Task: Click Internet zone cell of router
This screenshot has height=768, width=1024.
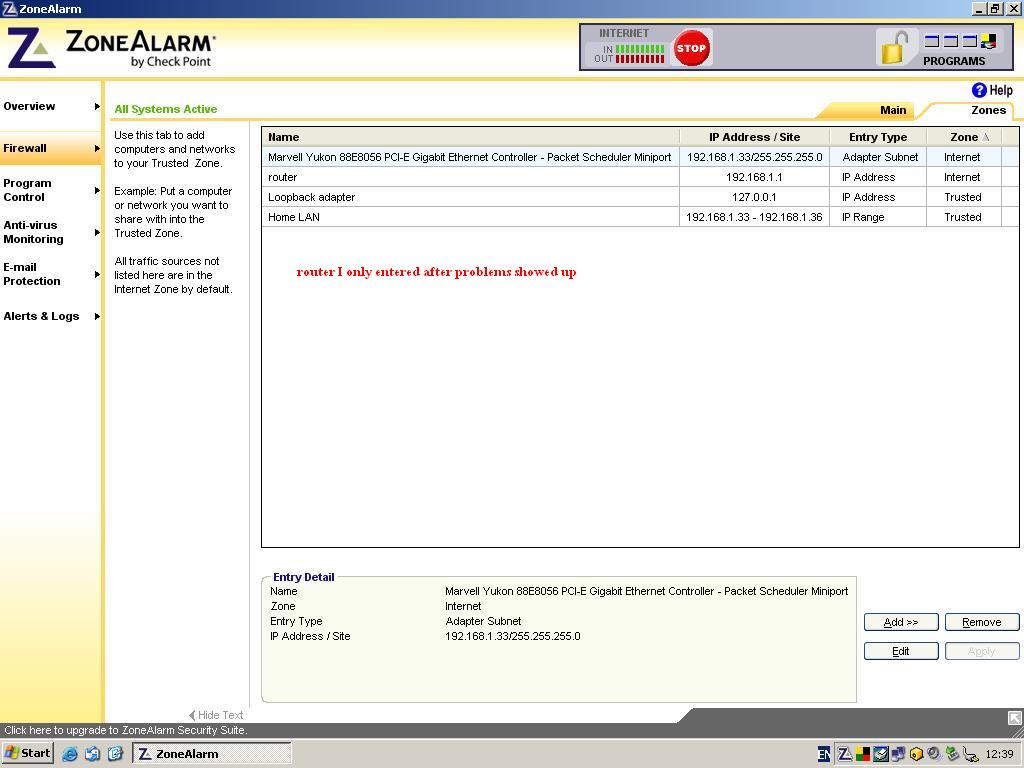Action: coord(963,177)
